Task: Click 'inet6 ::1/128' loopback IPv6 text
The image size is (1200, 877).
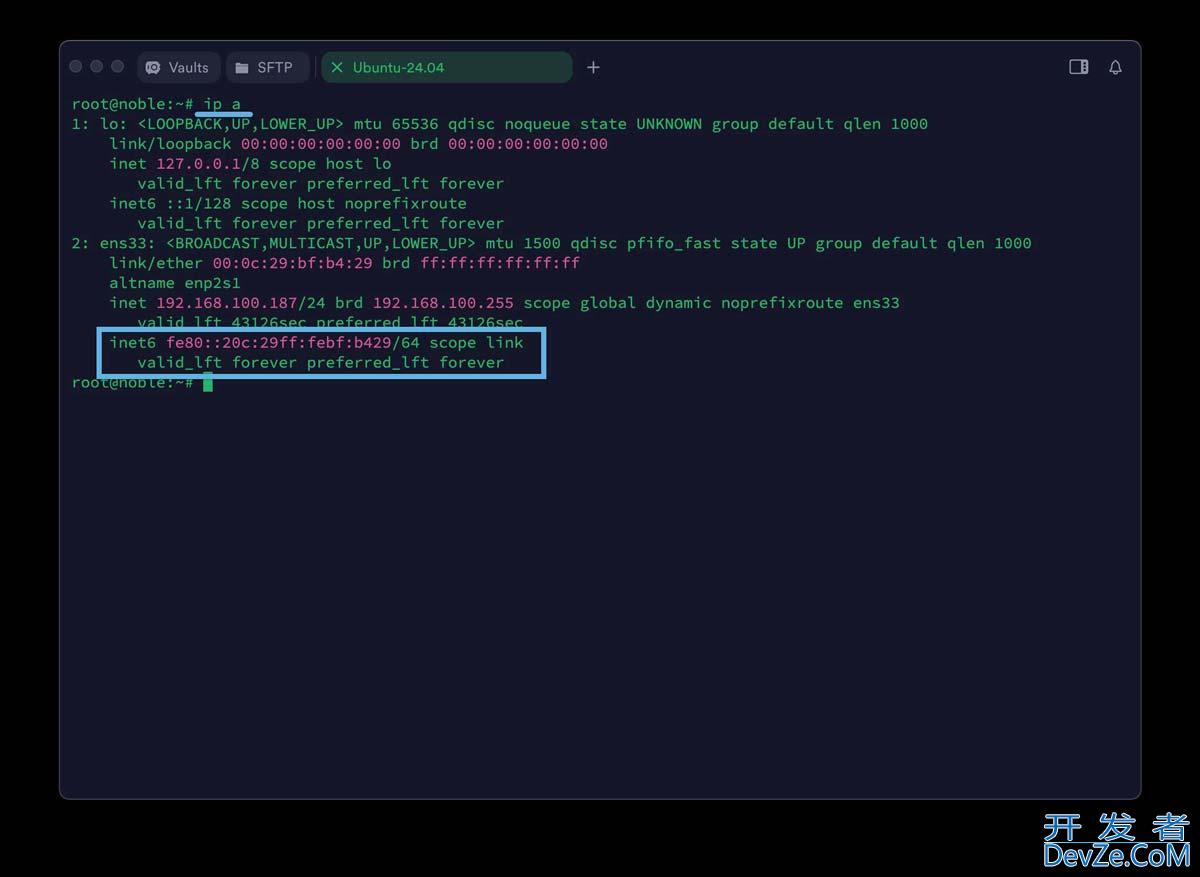Action: click(170, 203)
